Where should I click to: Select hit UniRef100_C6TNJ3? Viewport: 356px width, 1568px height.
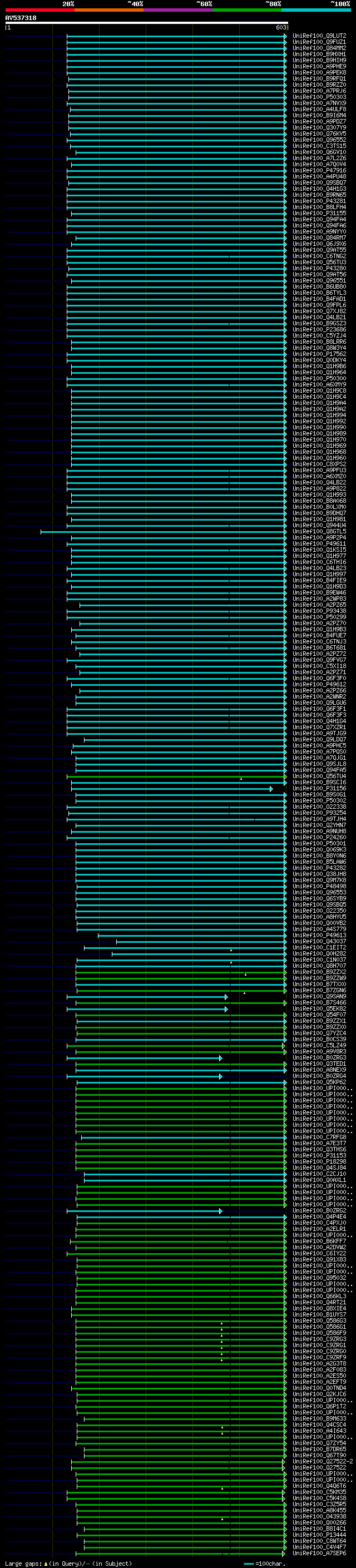pos(319,641)
